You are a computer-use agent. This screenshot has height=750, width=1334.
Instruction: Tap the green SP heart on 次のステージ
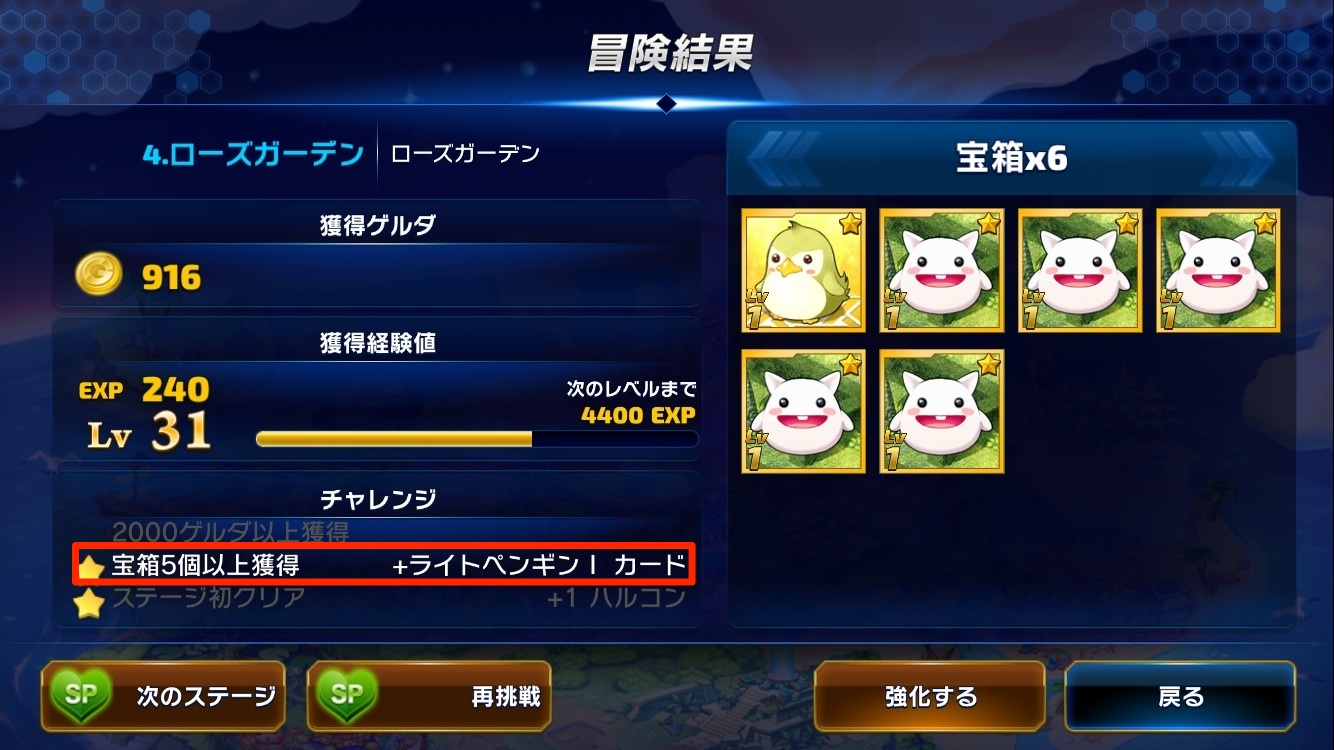pos(82,695)
